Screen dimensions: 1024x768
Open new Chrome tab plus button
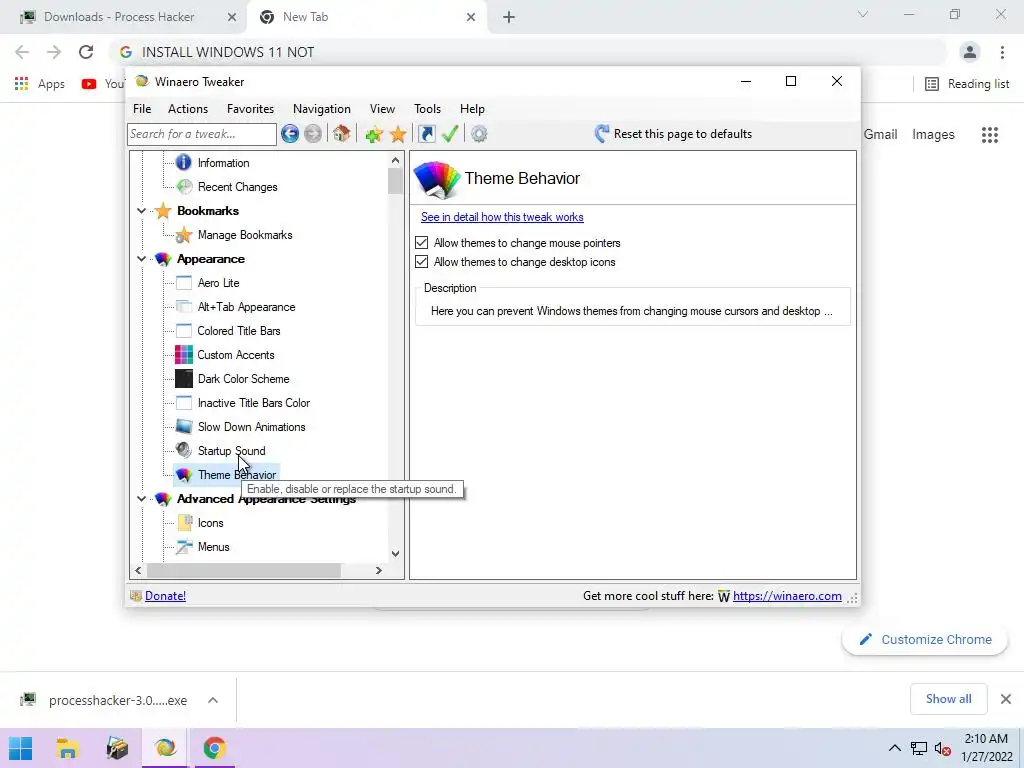pos(509,17)
